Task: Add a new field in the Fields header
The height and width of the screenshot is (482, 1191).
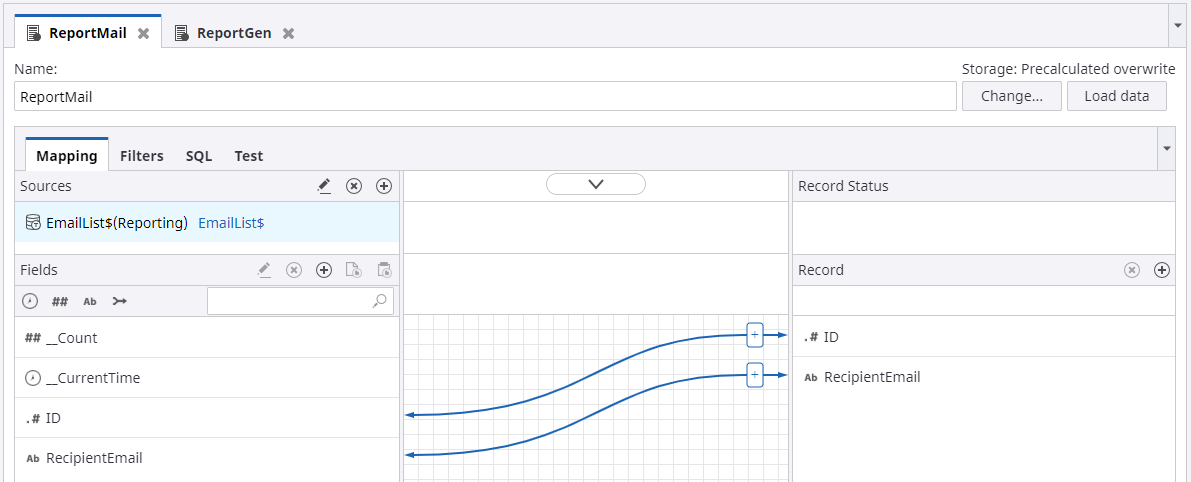Action: point(324,270)
